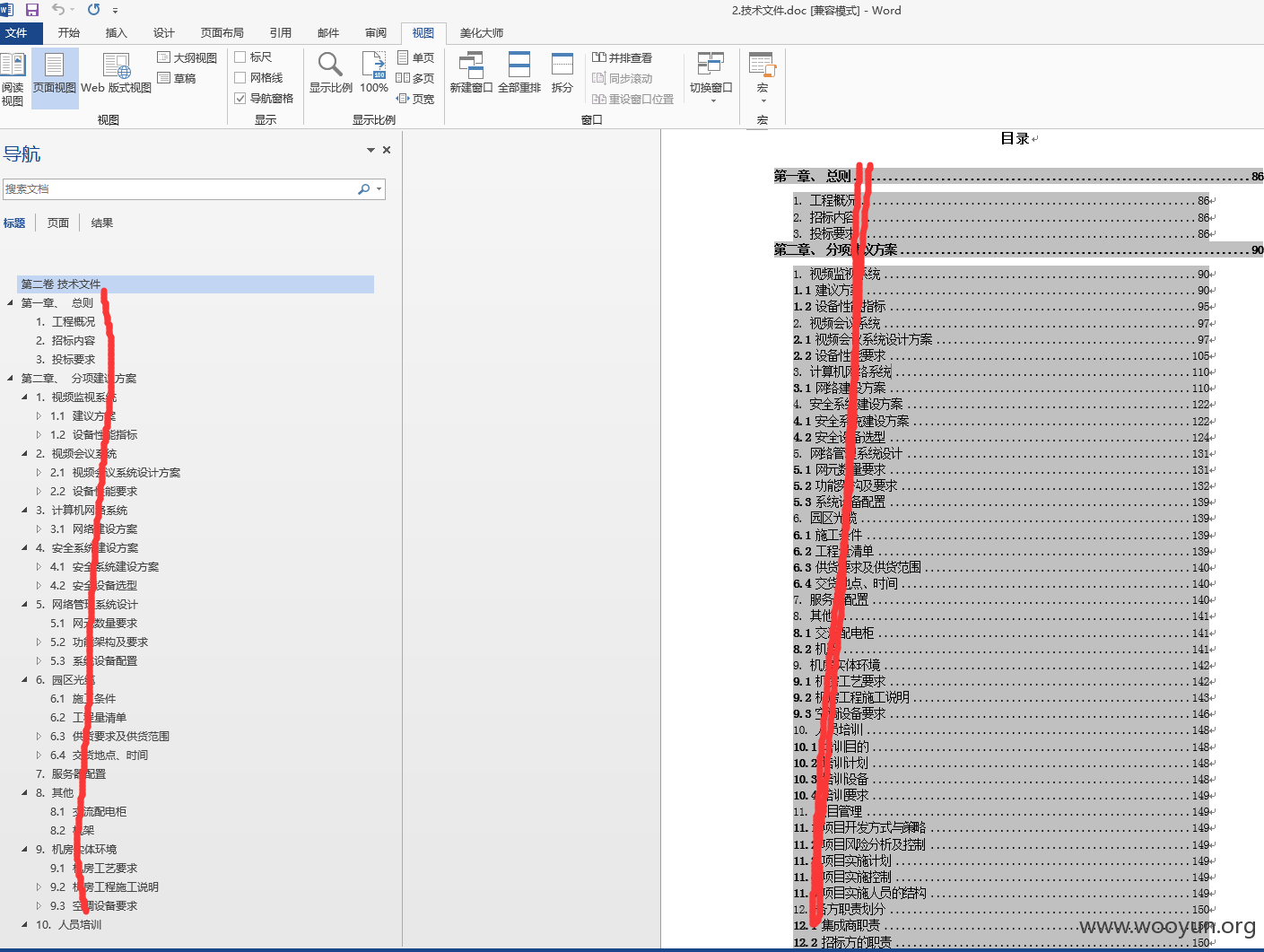The image size is (1264, 952).
Task: Click TOC entry 12.2 招标方的职责
Action: [x=1003, y=943]
